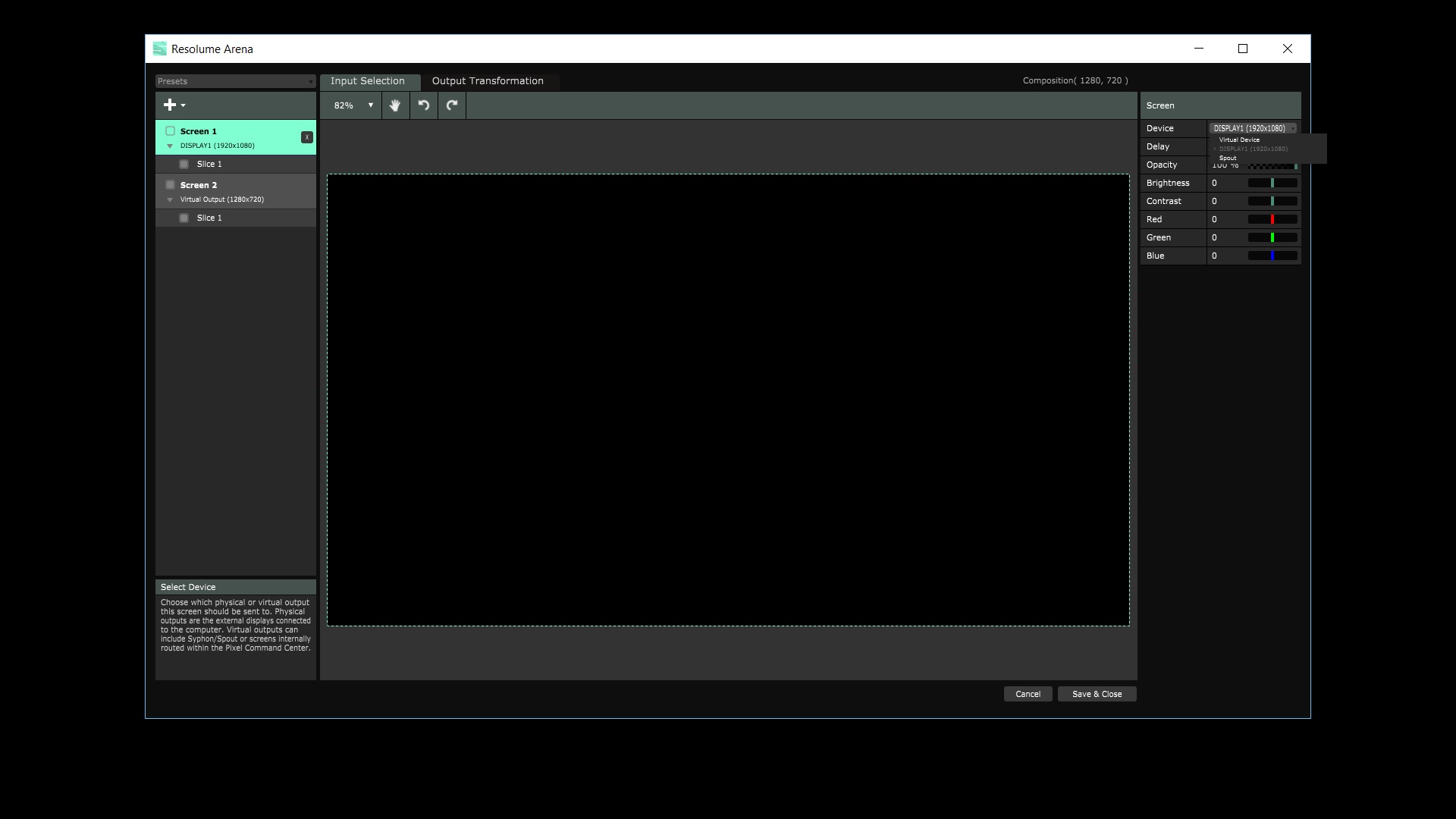Image resolution: width=1456 pixels, height=819 pixels.
Task: Click the redo arrow icon
Action: (452, 105)
